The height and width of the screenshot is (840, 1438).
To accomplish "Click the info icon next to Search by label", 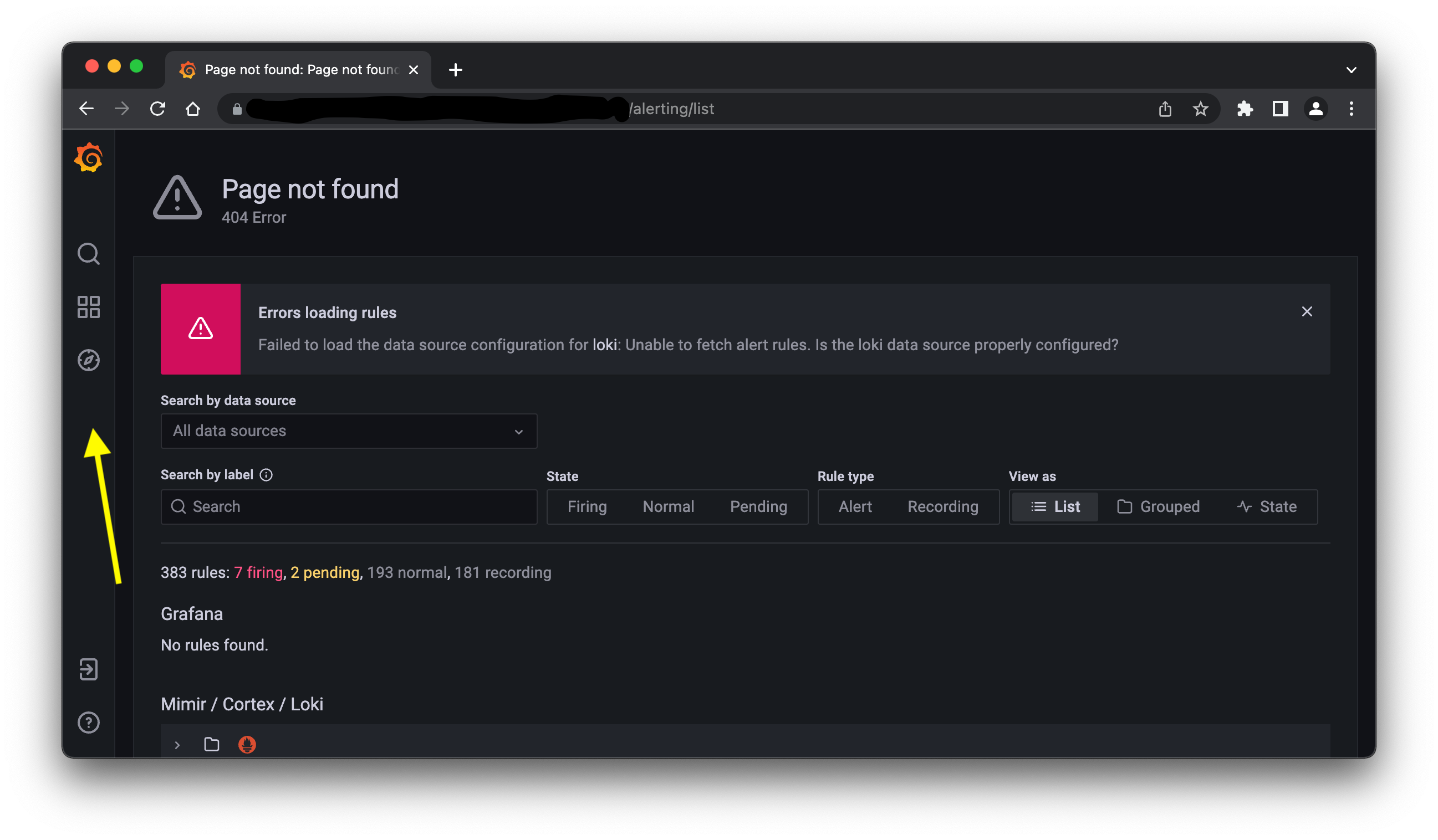I will [x=267, y=474].
